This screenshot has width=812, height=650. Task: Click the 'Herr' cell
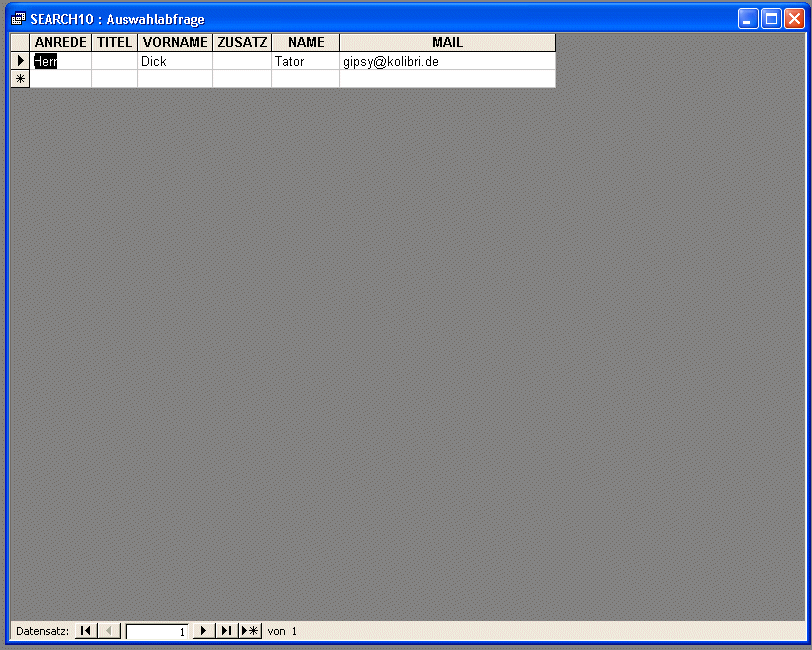[x=61, y=61]
